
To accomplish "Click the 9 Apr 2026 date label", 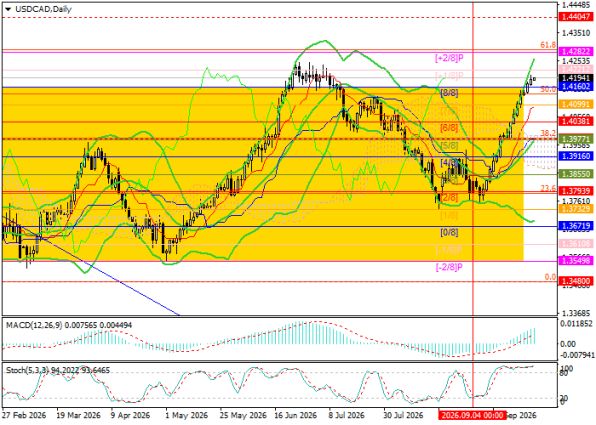I will 130,414.
